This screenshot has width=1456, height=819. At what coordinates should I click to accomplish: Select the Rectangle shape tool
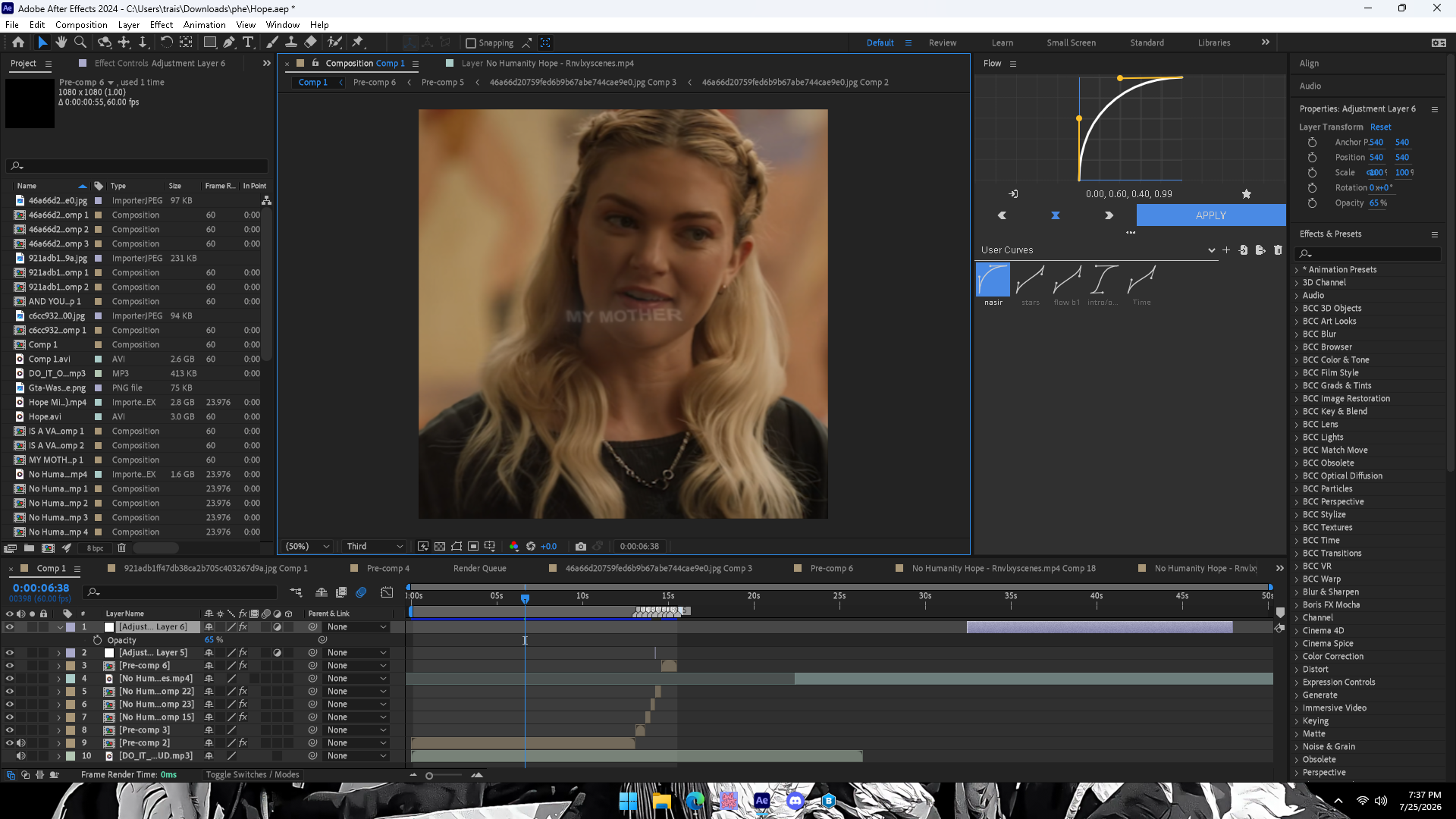click(x=210, y=42)
